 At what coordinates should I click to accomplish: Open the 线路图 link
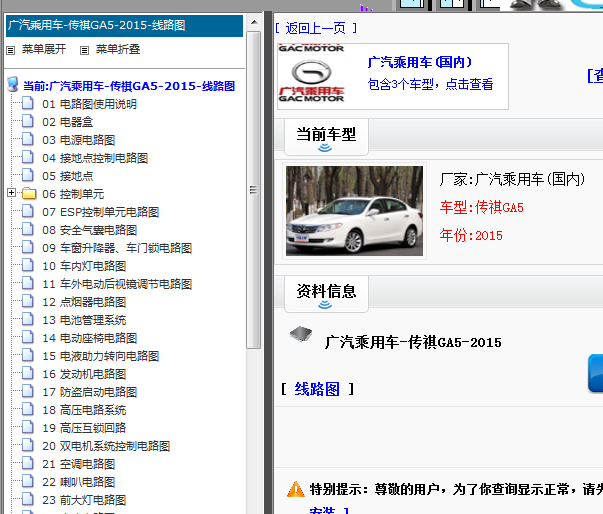pyautogui.click(x=317, y=389)
